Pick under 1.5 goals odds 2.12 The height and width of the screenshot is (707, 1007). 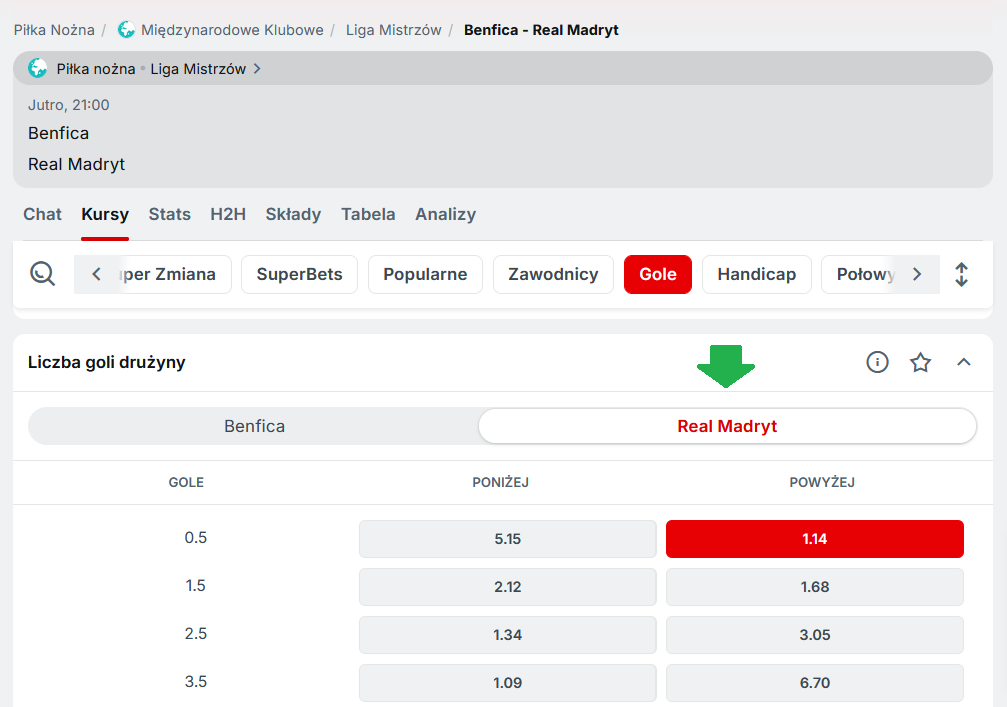click(x=507, y=587)
